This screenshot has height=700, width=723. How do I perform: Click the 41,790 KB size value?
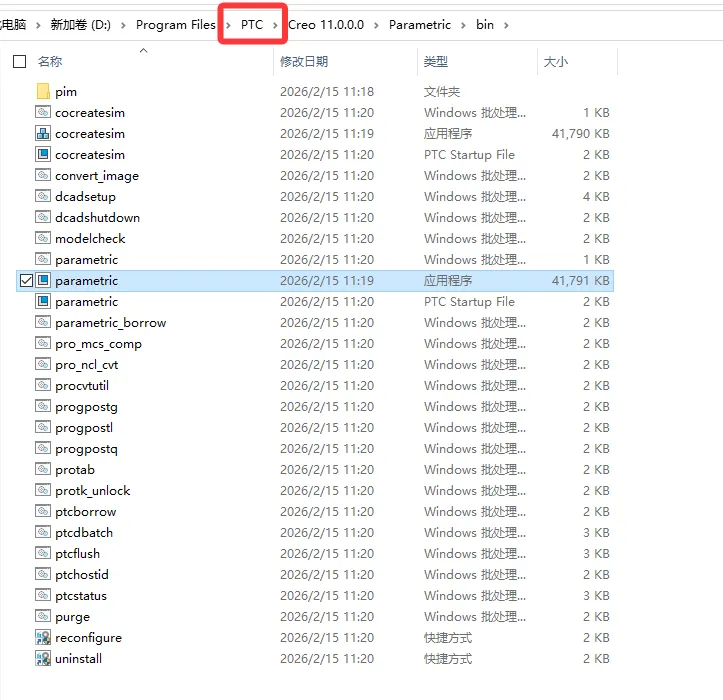581,133
